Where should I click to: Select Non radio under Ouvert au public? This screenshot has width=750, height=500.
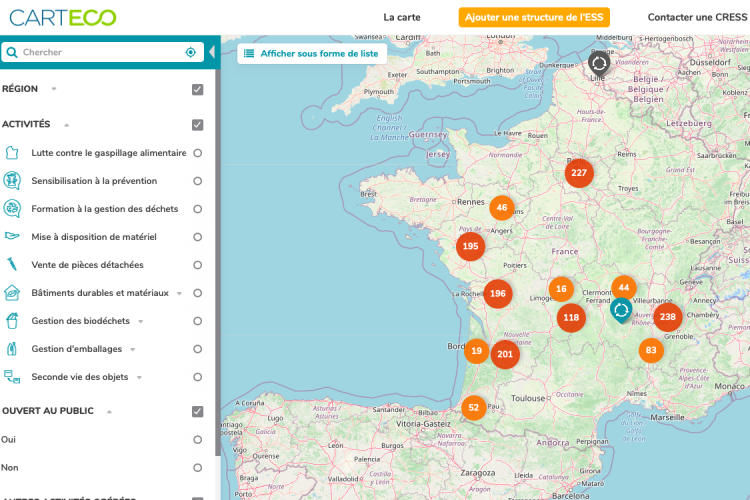coord(198,467)
